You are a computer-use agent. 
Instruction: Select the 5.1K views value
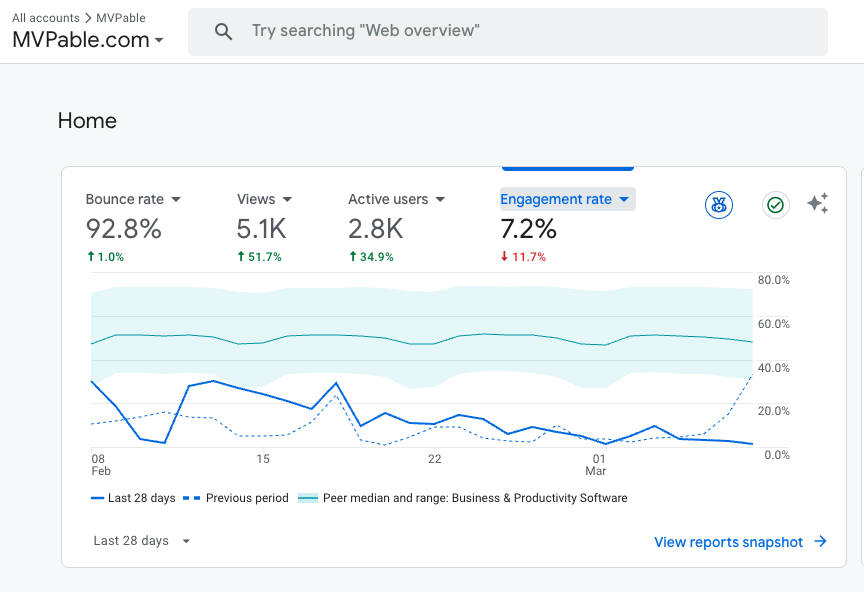(261, 229)
